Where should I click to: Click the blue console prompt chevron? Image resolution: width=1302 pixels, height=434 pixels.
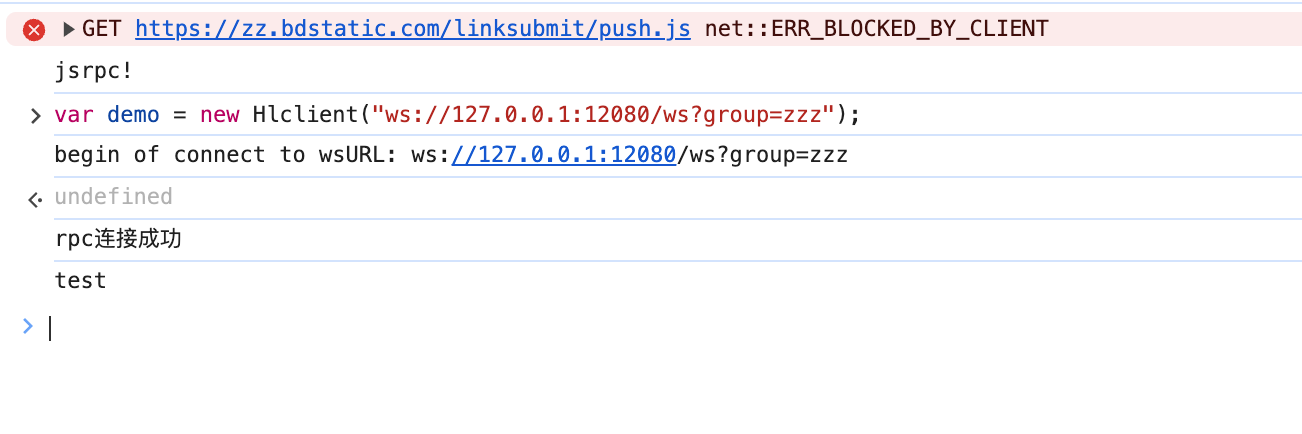(x=28, y=325)
